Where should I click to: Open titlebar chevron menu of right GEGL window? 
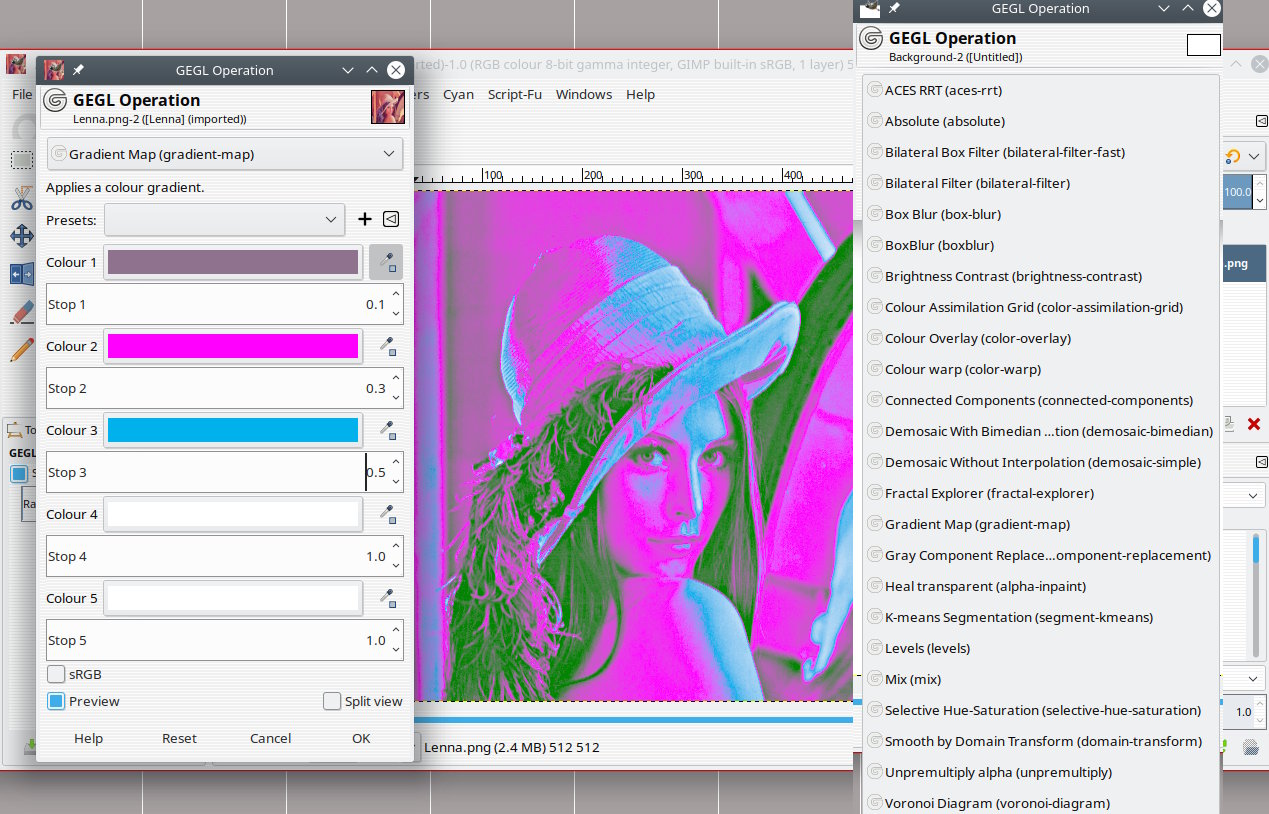click(x=1164, y=8)
